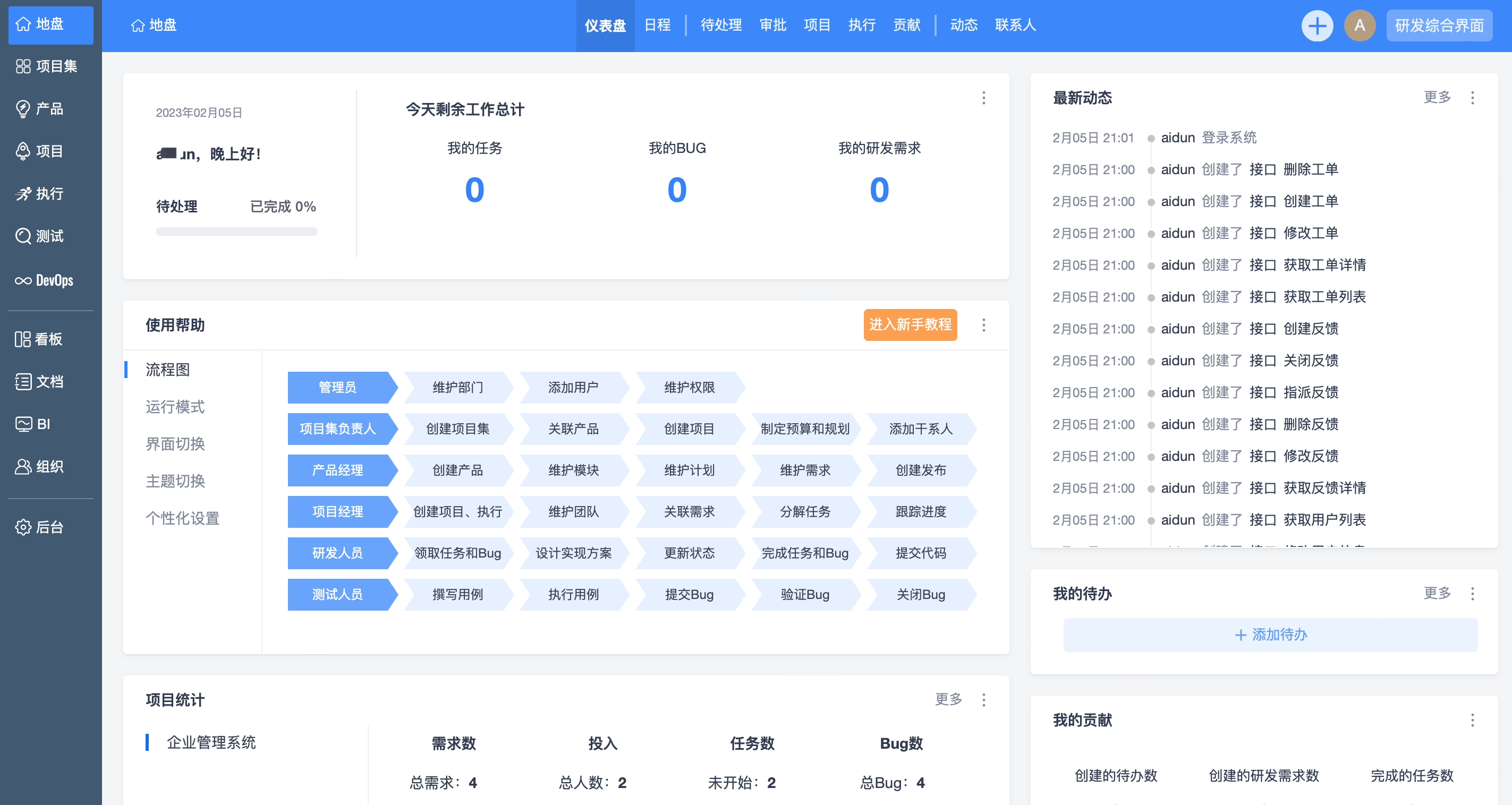1512x805 pixels.
Task: Click the 待处理 progress bar
Action: (236, 231)
